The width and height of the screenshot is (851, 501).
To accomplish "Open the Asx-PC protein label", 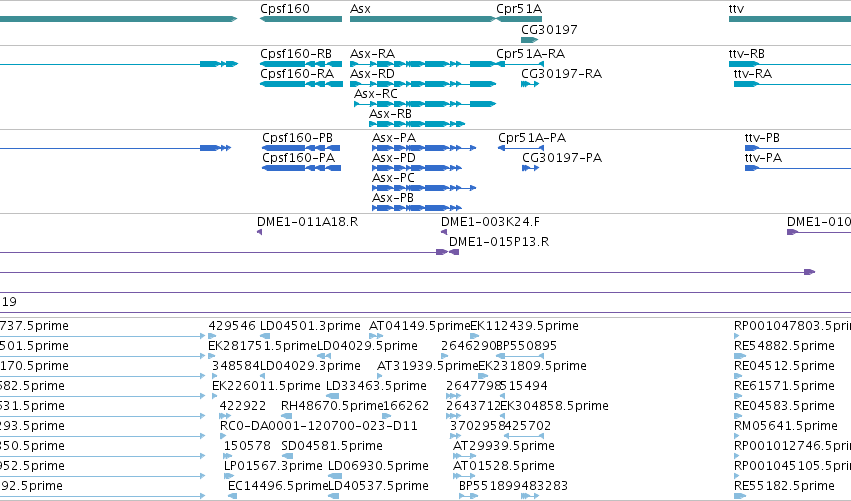I will click(393, 178).
